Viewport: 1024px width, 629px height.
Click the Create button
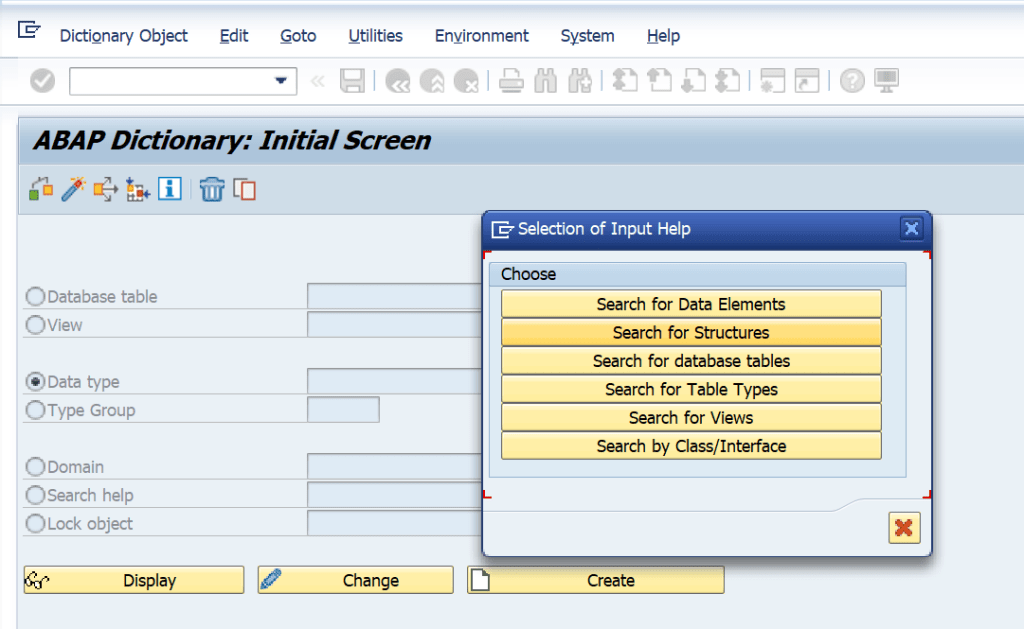pyautogui.click(x=595, y=580)
